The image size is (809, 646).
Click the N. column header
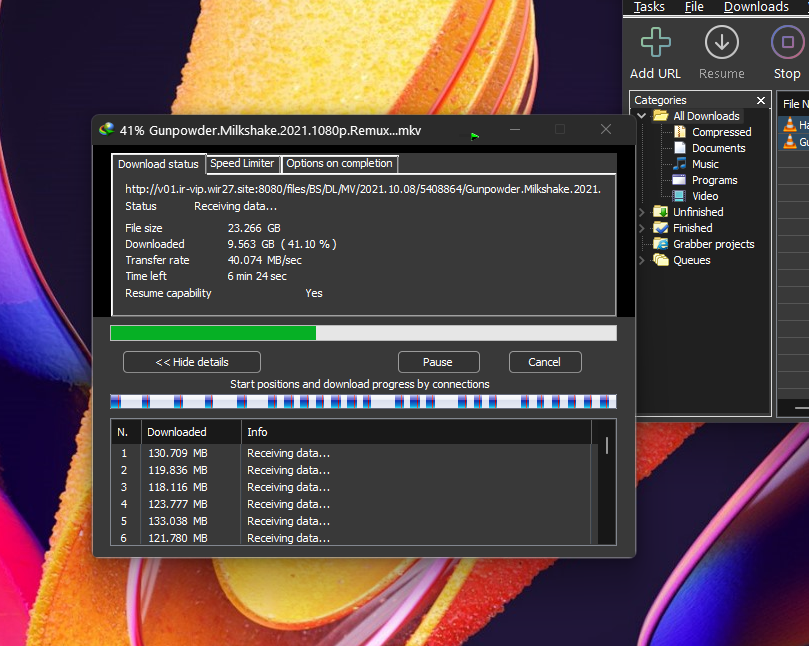tap(126, 432)
